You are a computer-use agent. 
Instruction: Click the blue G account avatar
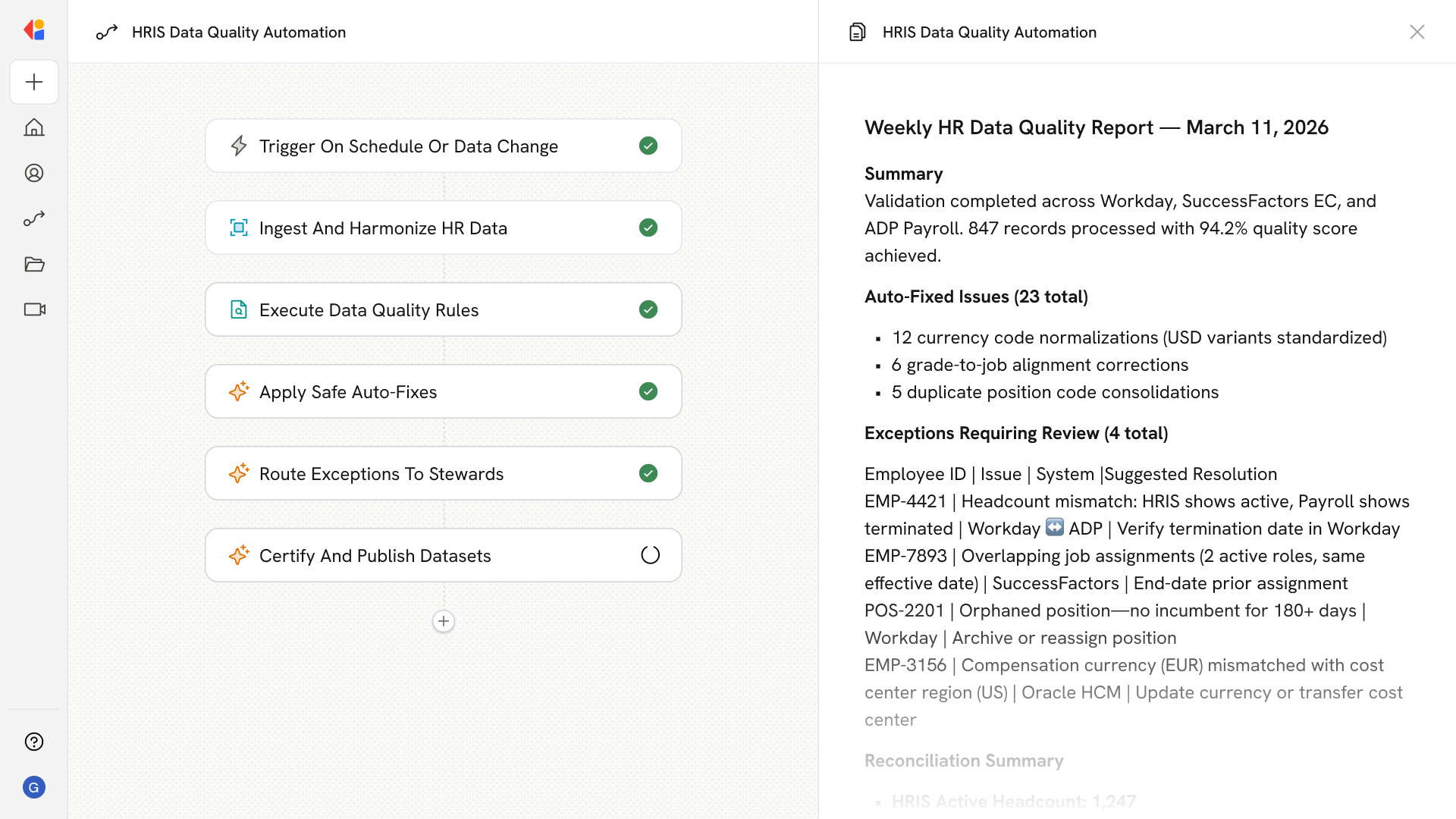click(34, 787)
